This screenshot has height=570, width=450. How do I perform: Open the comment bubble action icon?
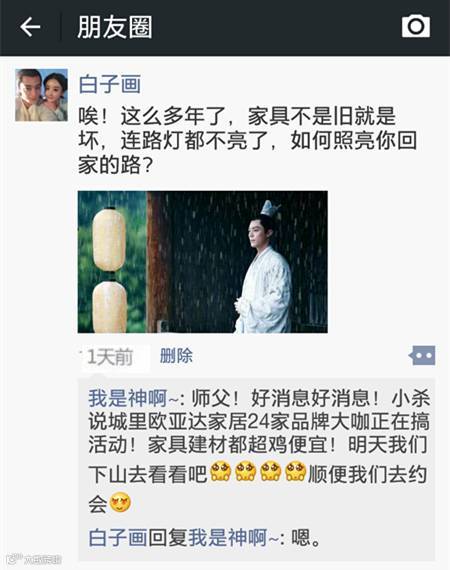click(422, 356)
